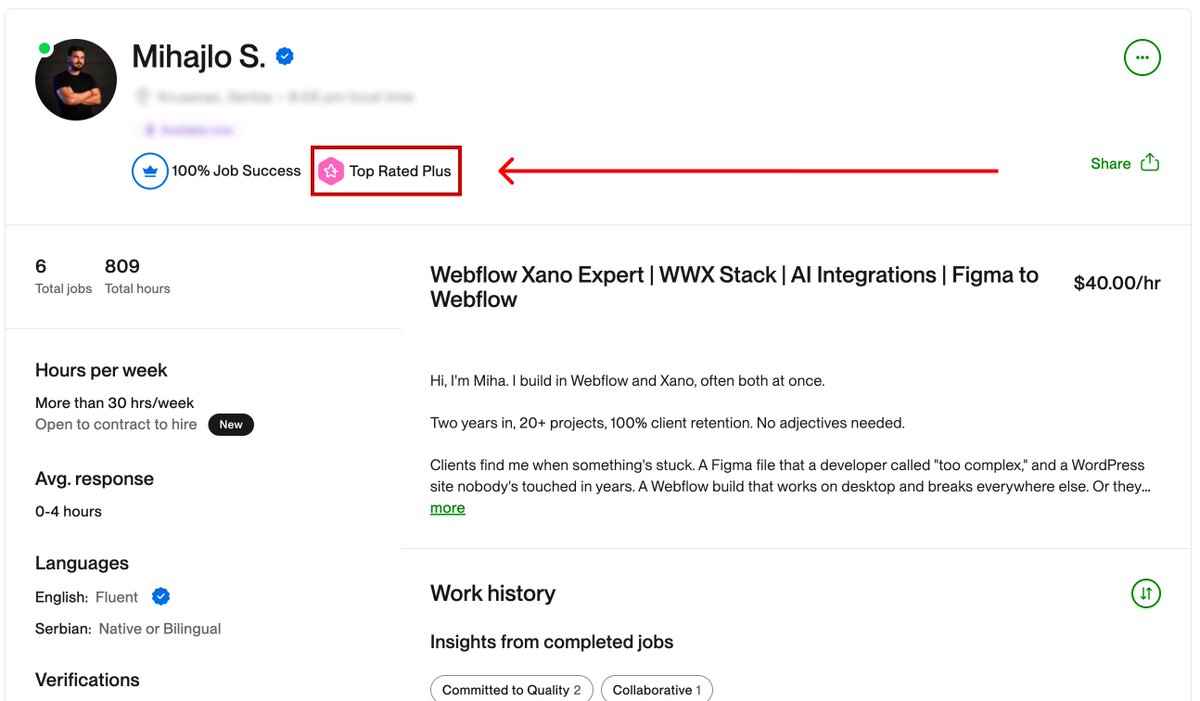This screenshot has height=701, width=1200.
Task: Click the New badge by contract to hire
Action: coord(231,425)
